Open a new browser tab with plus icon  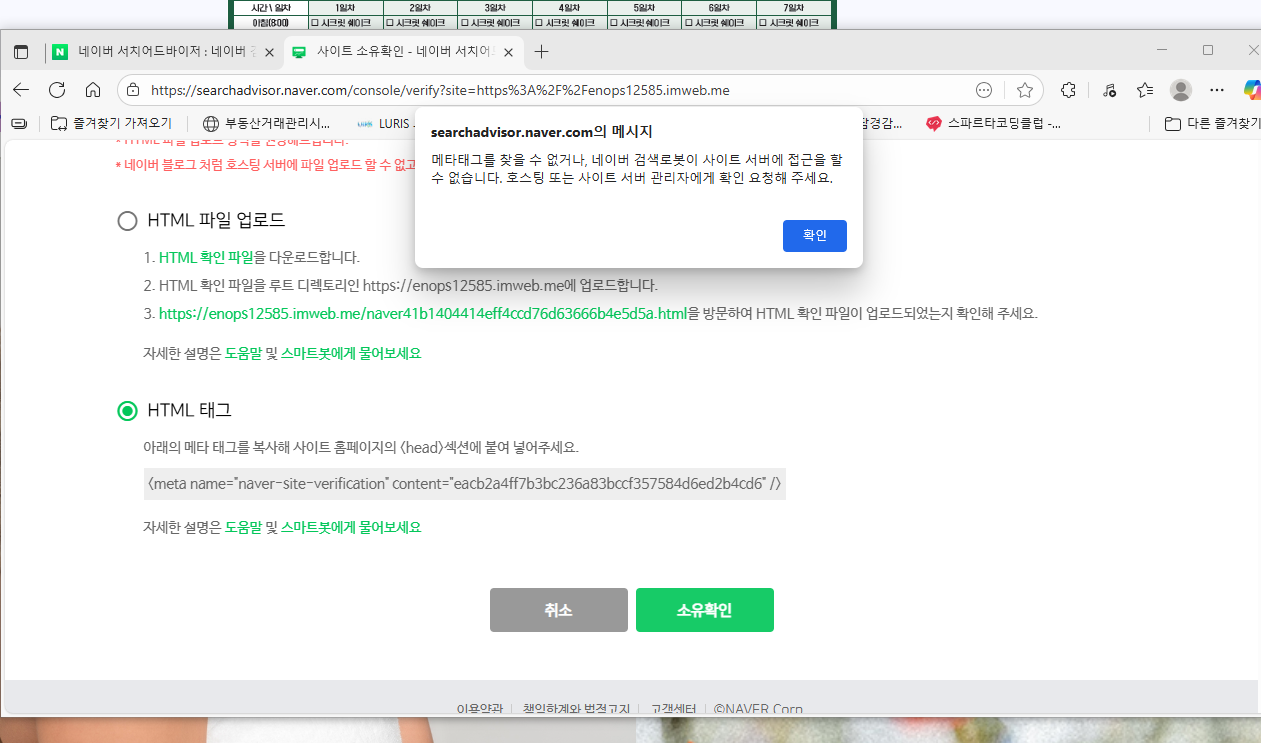[542, 51]
